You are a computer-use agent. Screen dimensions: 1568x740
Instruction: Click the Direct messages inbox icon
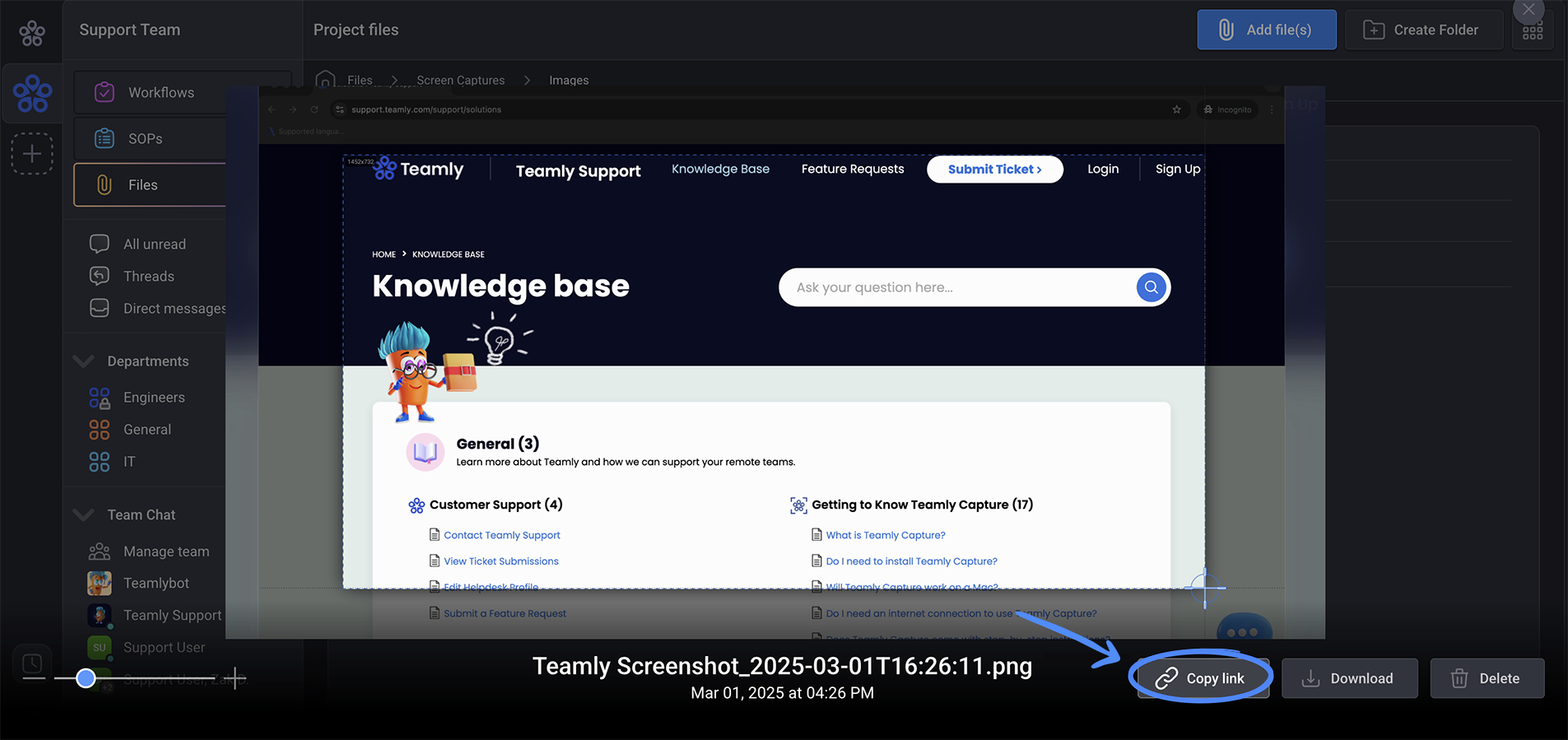pos(100,308)
